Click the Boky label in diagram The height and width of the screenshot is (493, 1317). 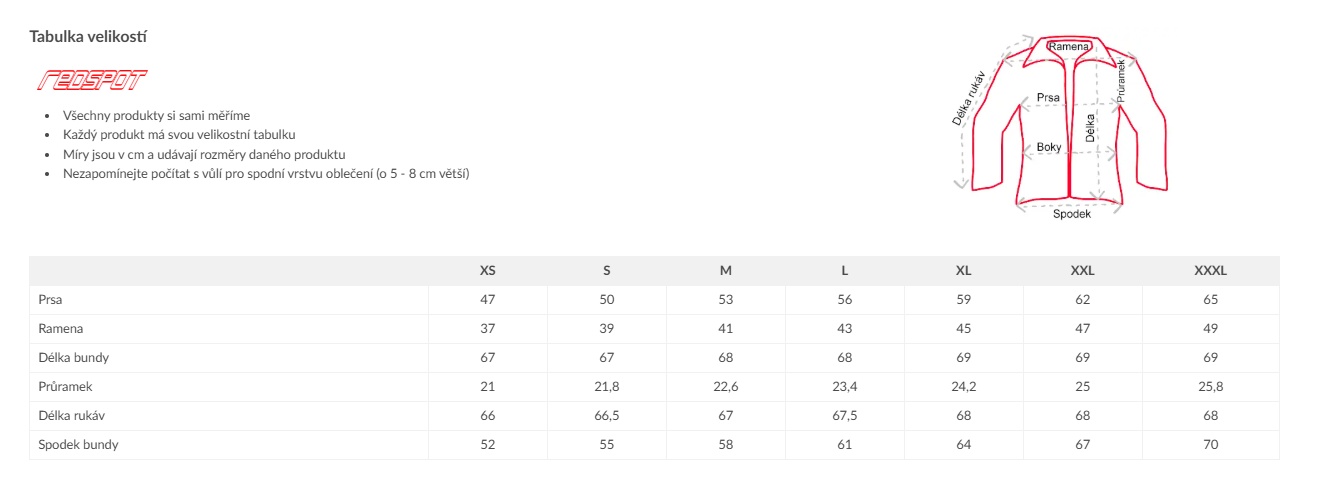(x=1049, y=147)
